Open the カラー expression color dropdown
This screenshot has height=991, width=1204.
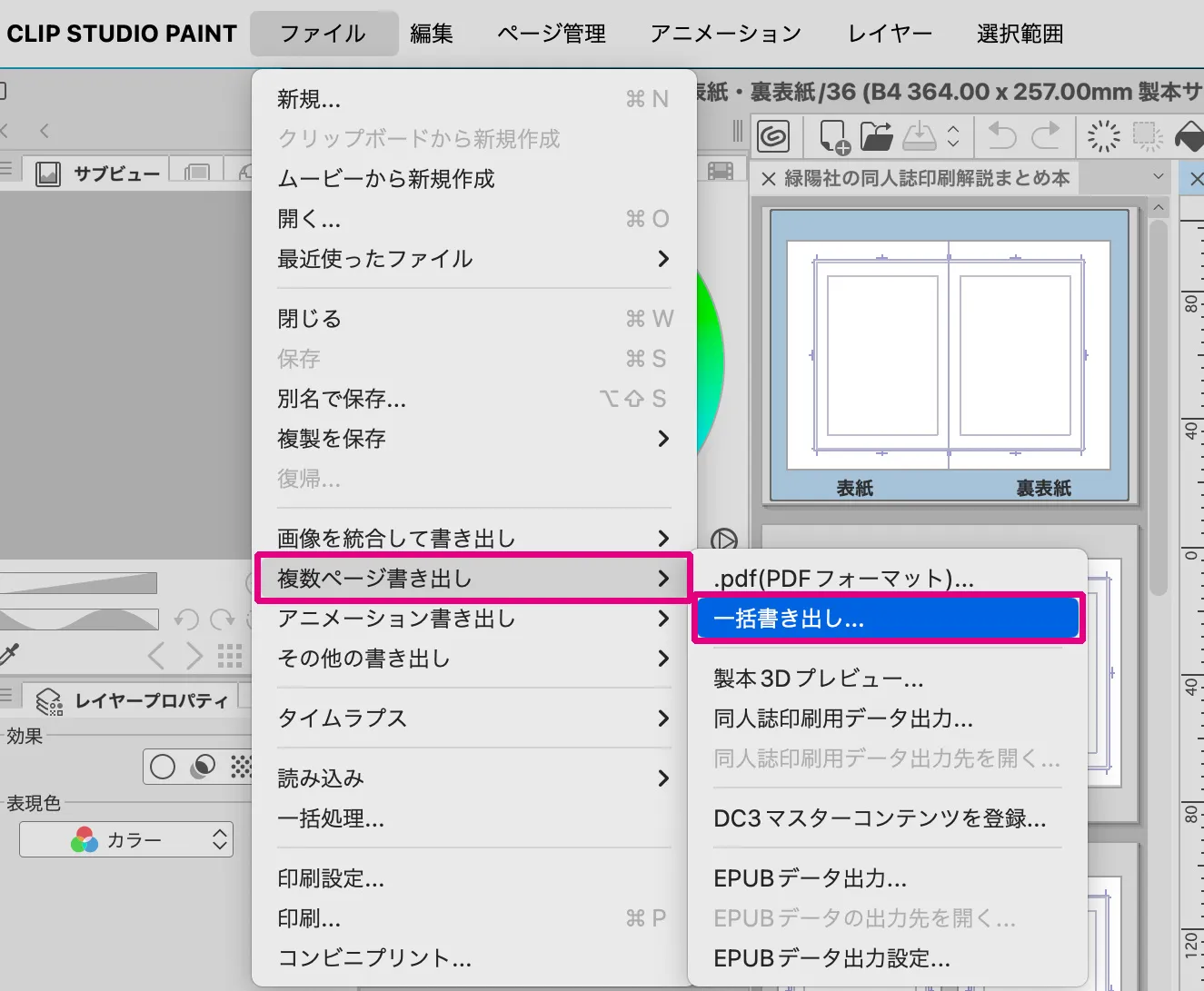[x=126, y=839]
